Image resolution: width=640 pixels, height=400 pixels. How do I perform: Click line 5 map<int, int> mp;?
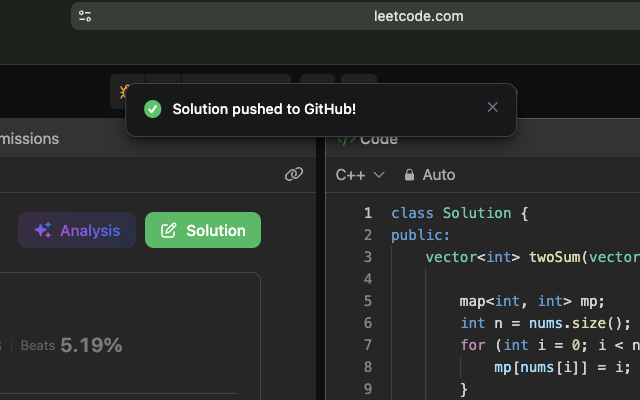point(532,301)
